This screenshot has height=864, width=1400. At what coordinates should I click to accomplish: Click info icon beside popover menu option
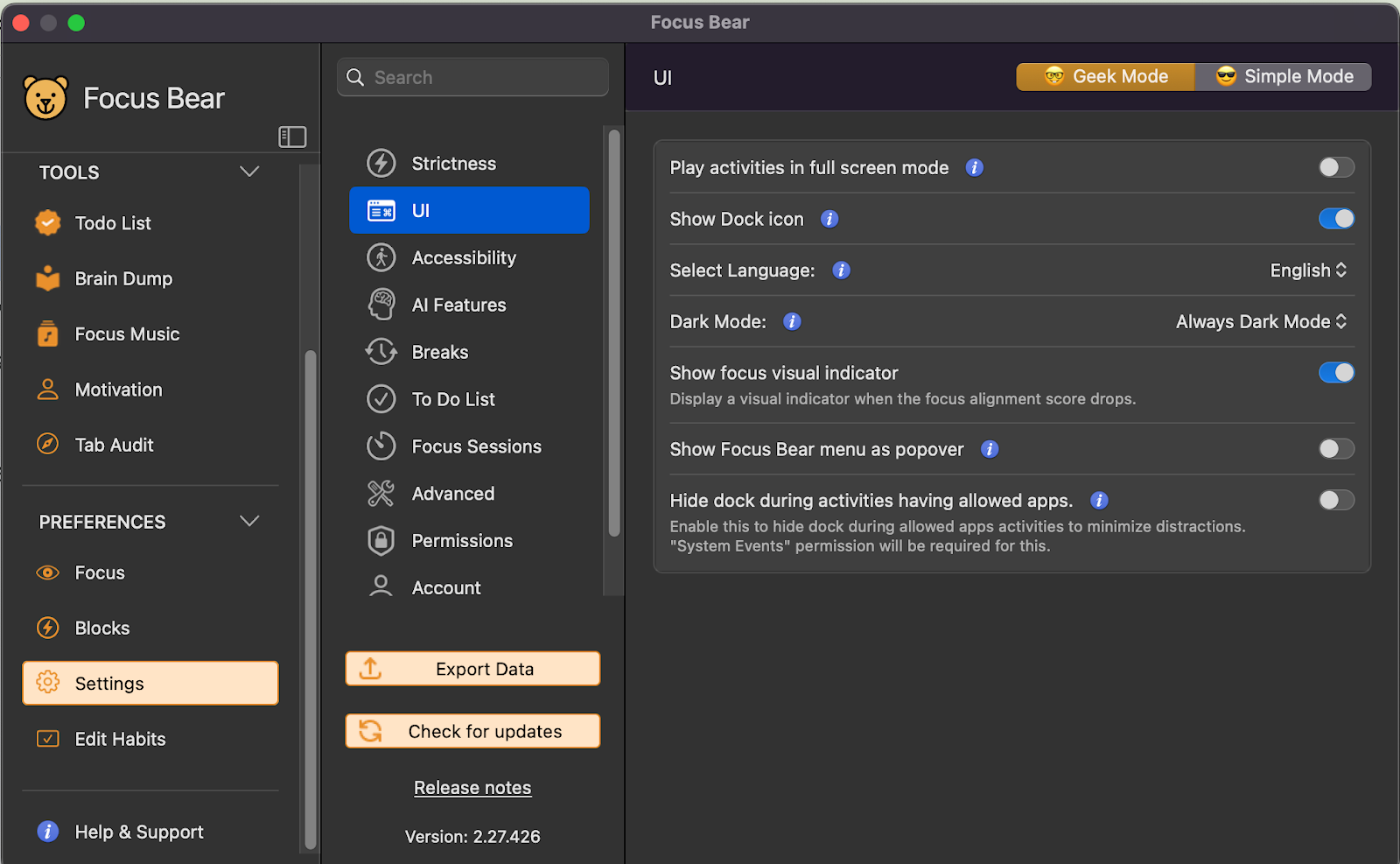pyautogui.click(x=990, y=449)
